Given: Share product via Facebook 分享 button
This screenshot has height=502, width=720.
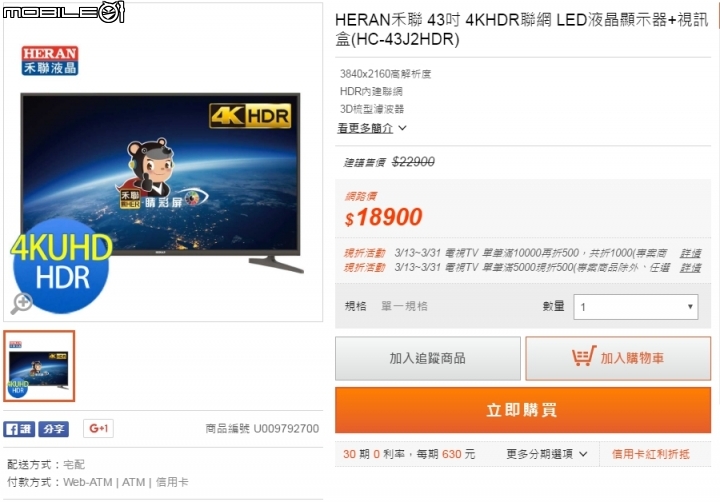Looking at the screenshot, I should 54,429.
